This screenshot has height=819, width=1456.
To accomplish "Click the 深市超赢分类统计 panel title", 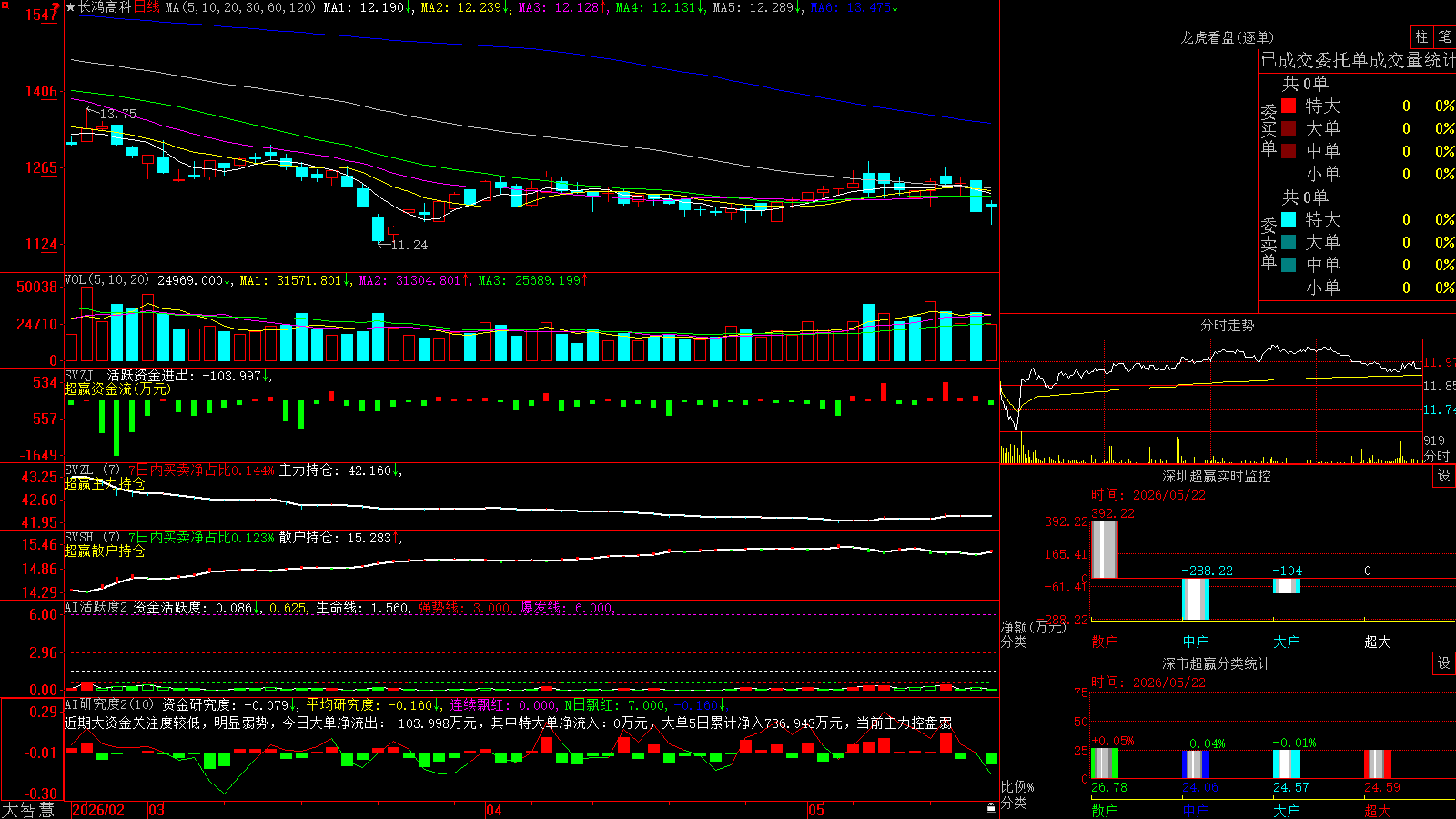I will click(x=1216, y=663).
